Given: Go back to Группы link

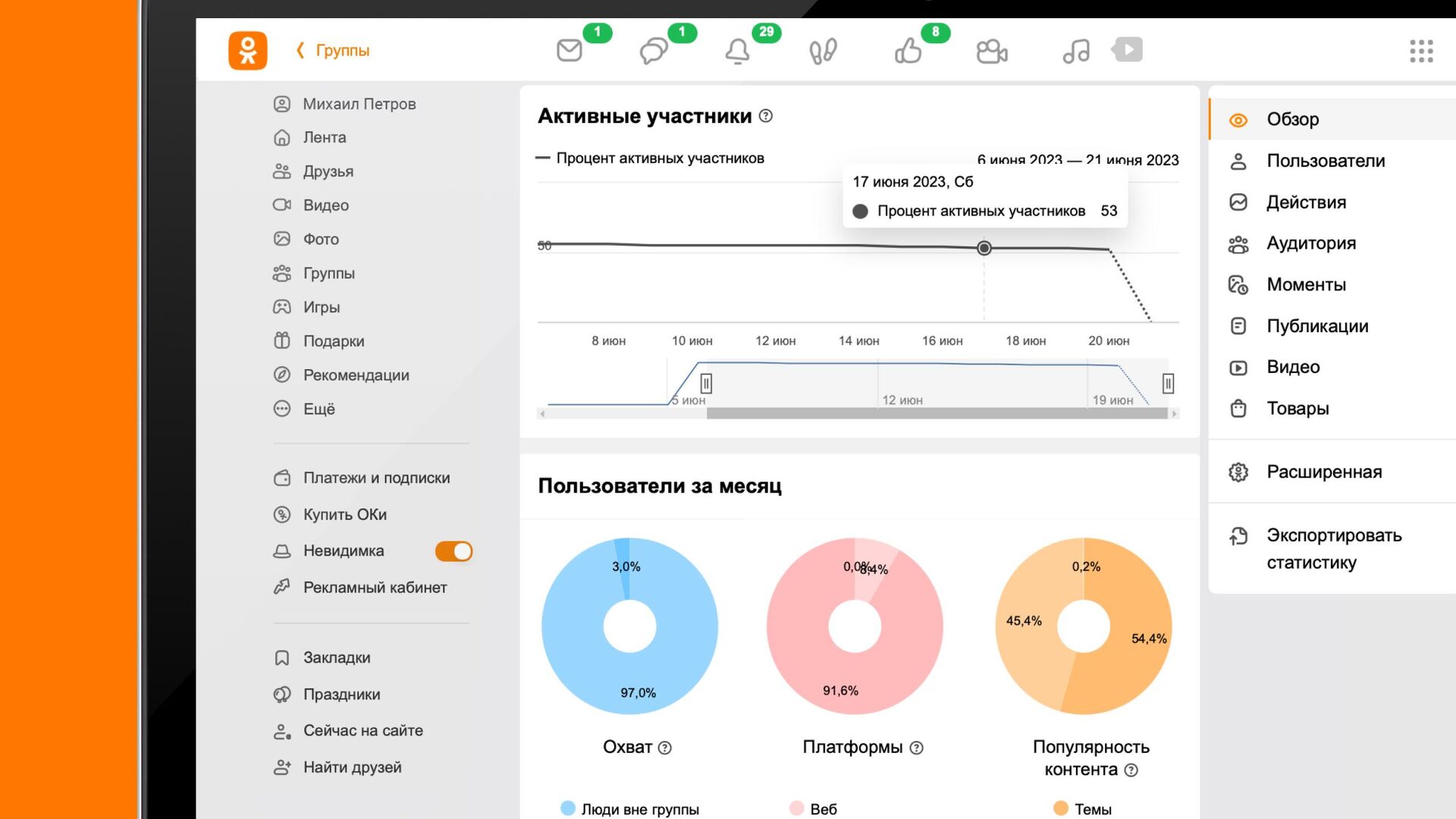Looking at the screenshot, I should tap(333, 51).
